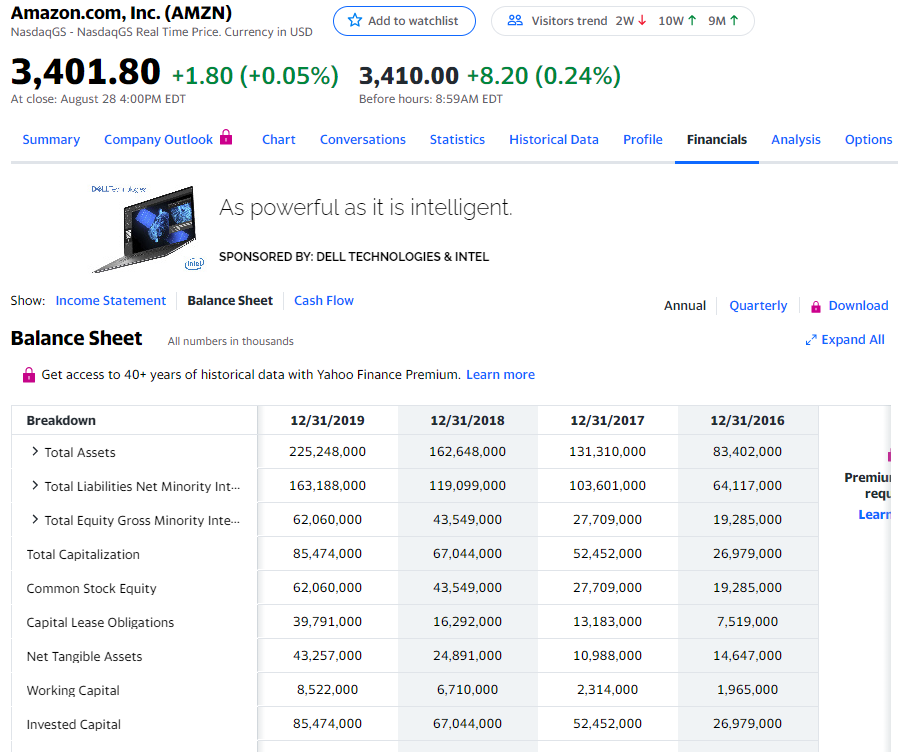The height and width of the screenshot is (752, 898).
Task: Click the 12/31/2018 column header
Action: tap(467, 420)
